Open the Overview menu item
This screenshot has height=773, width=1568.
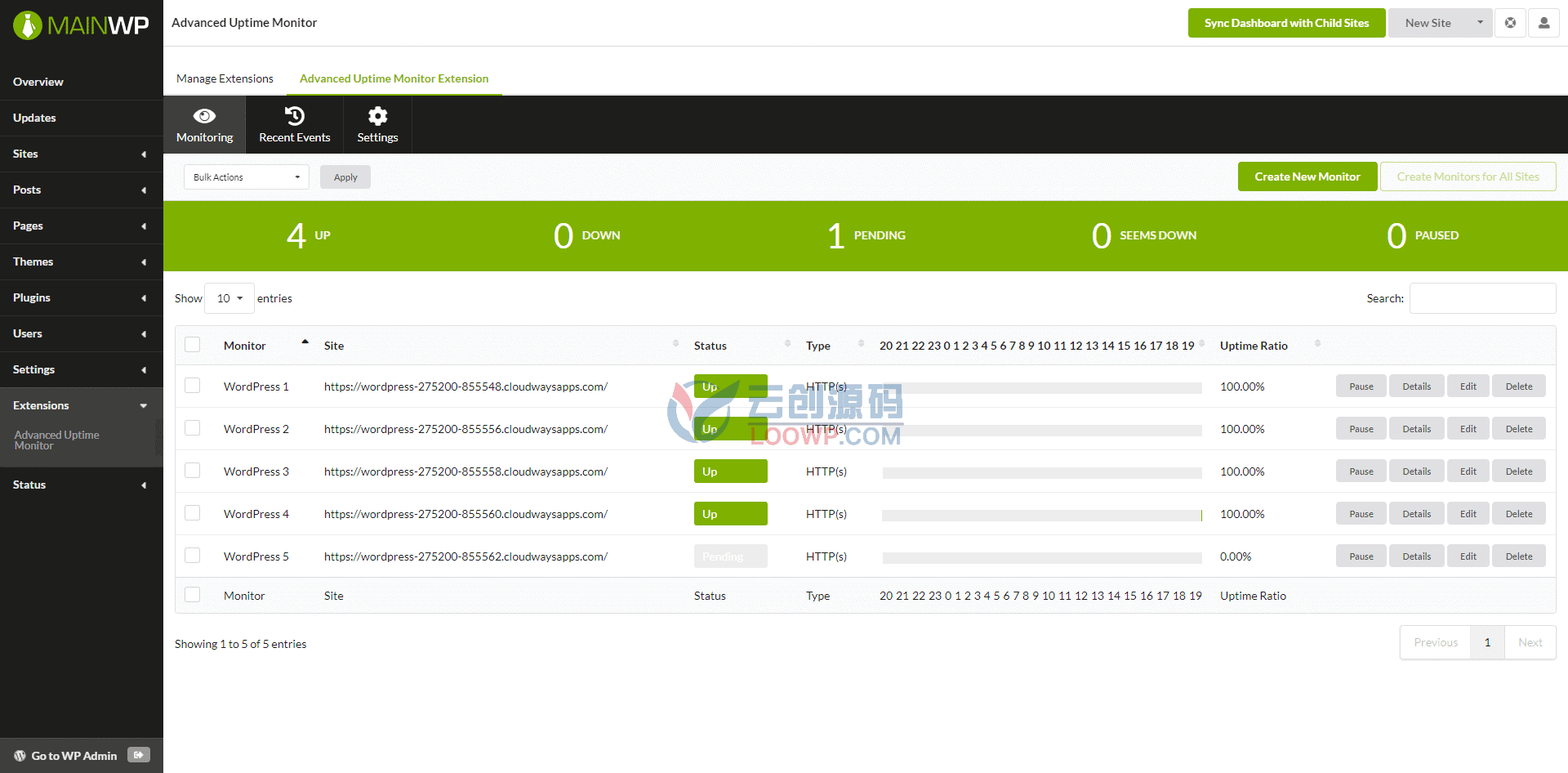(x=81, y=82)
